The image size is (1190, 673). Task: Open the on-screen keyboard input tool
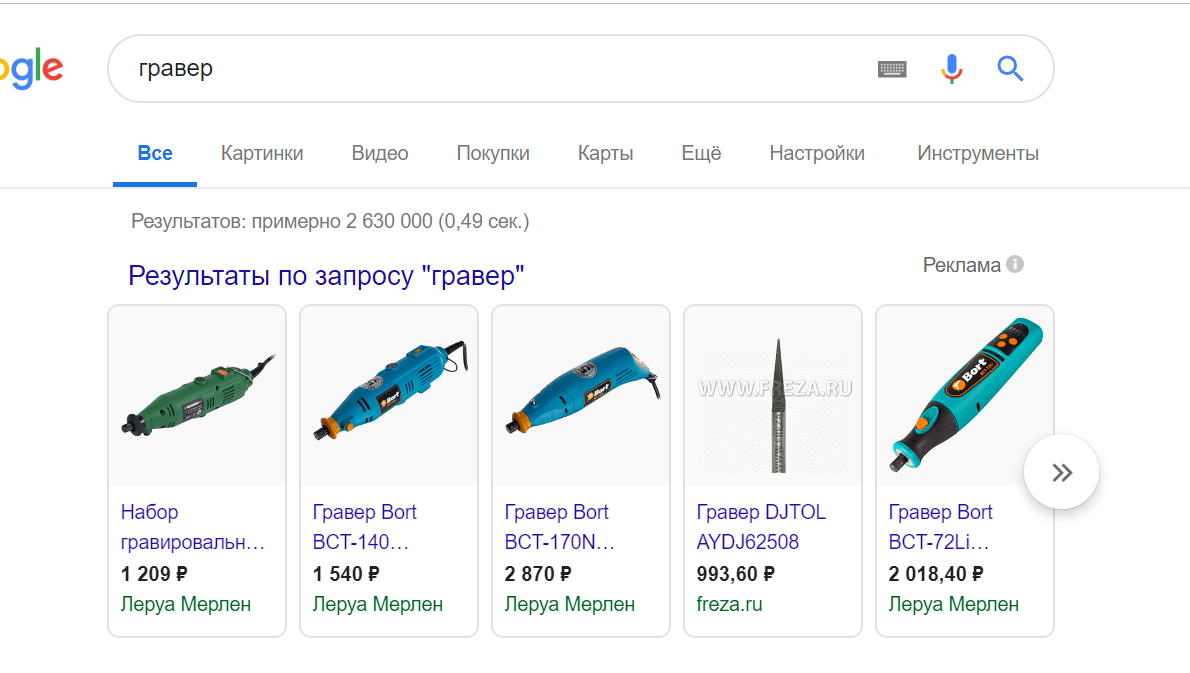coord(892,69)
